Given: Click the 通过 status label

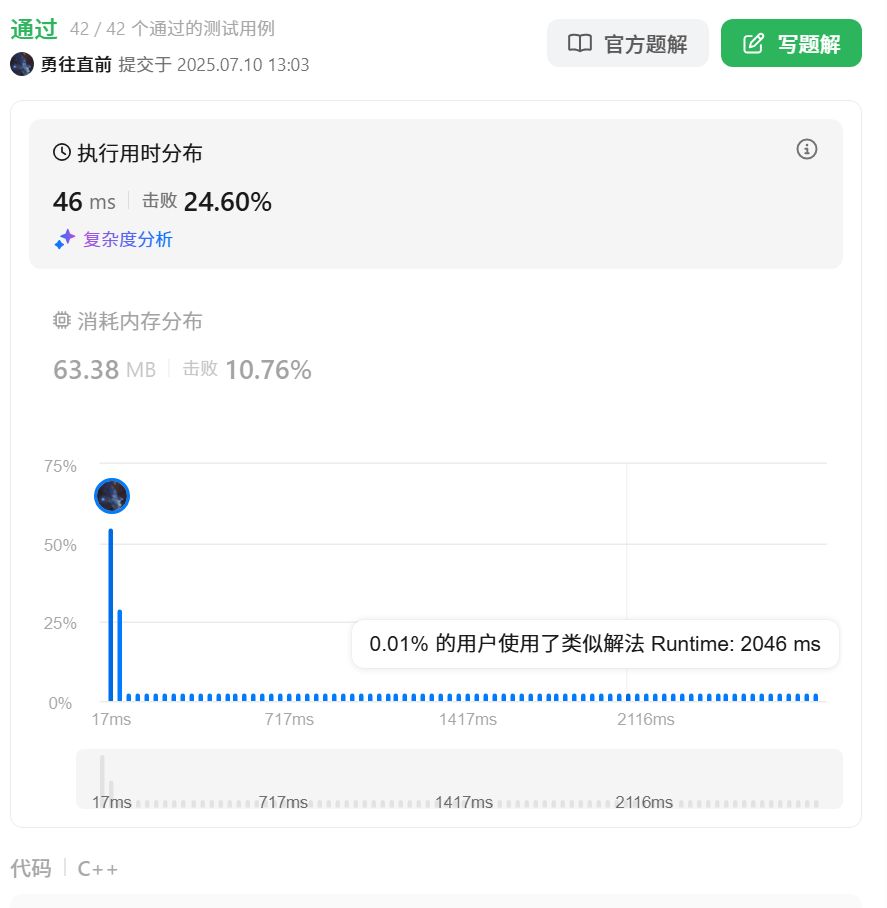Looking at the screenshot, I should (x=32, y=30).
